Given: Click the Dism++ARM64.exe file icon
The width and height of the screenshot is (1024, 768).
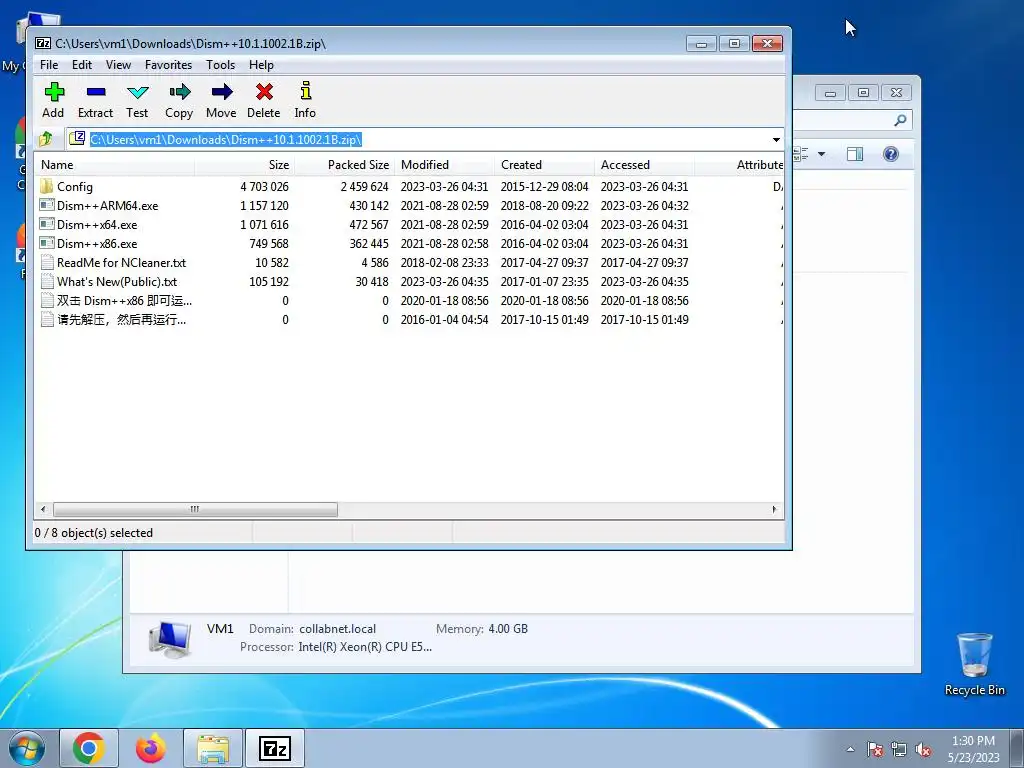Looking at the screenshot, I should [46, 205].
